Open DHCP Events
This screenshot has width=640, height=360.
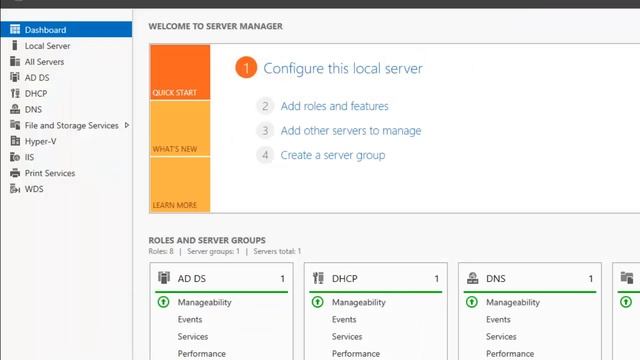(344, 320)
